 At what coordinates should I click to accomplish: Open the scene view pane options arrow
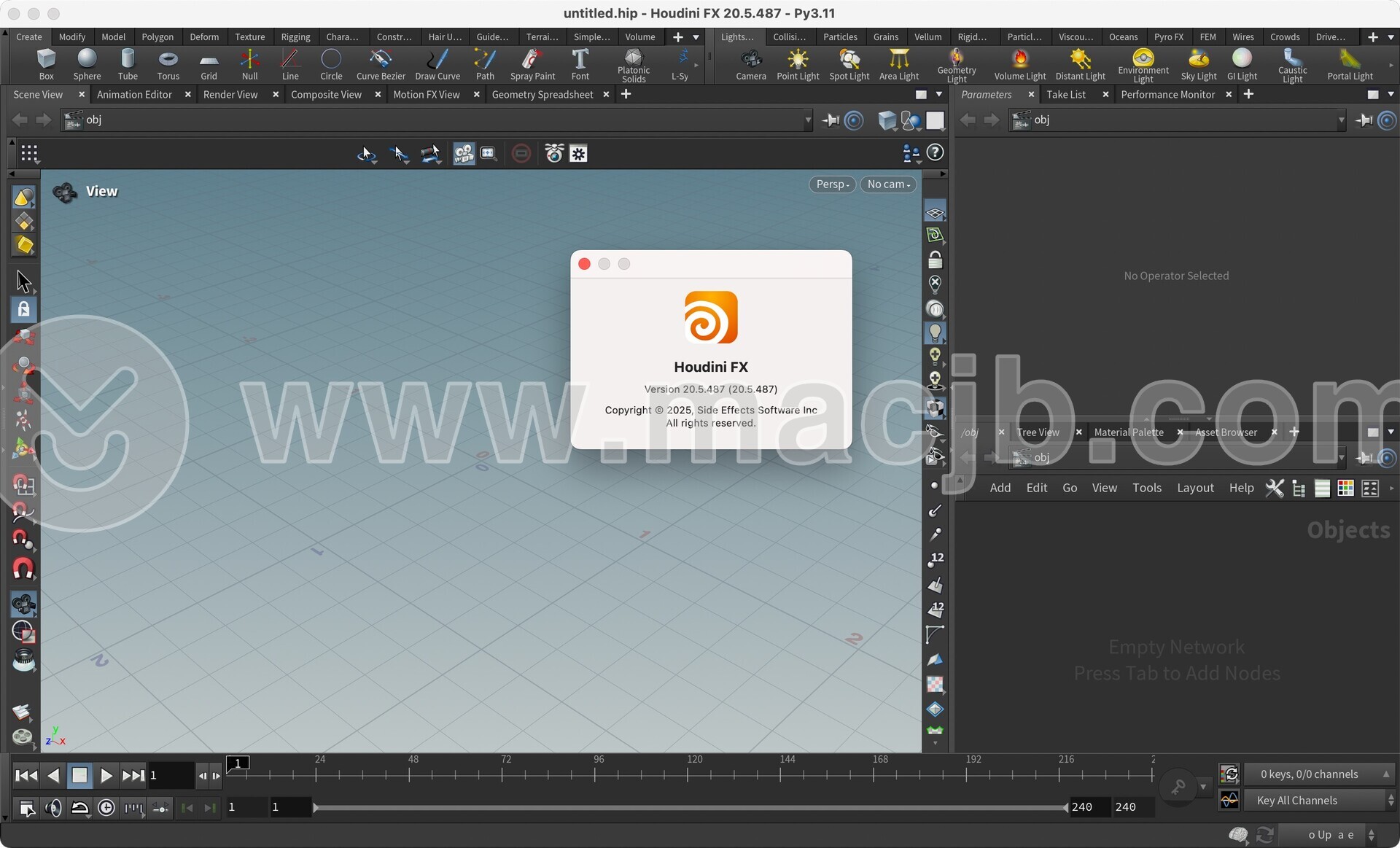[x=938, y=95]
